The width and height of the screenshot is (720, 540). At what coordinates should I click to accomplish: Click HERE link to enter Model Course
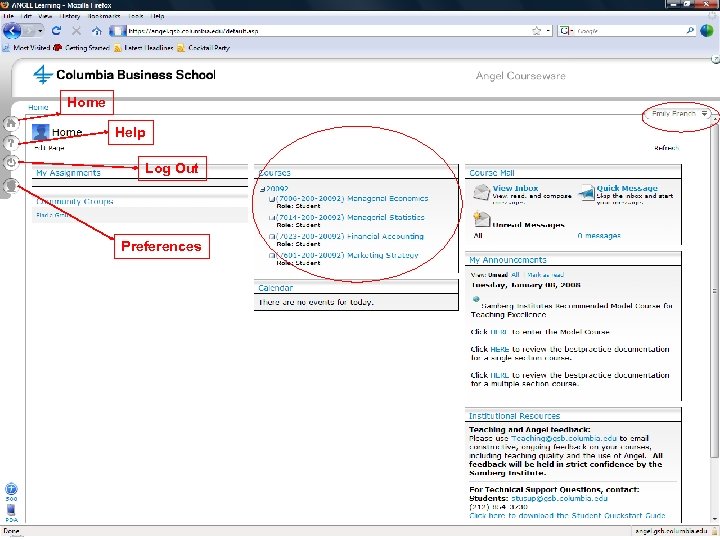500,332
